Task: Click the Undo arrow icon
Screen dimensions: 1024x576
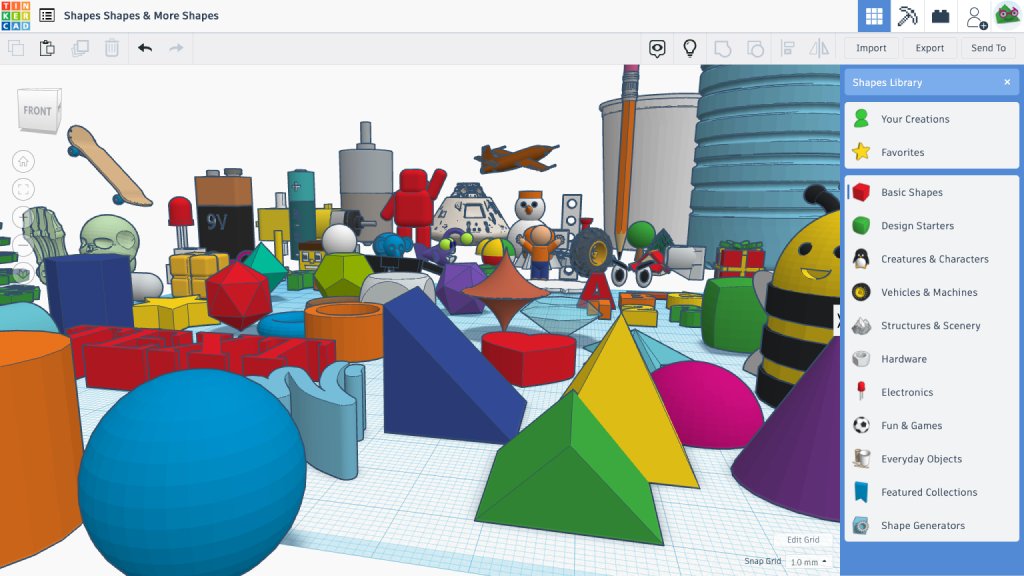Action: (144, 47)
